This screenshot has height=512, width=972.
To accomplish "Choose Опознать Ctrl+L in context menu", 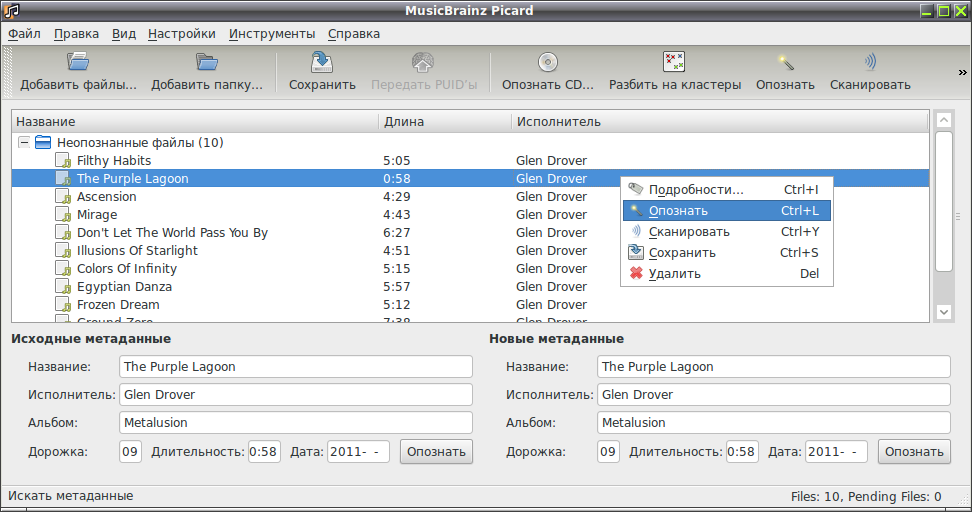I will [727, 211].
